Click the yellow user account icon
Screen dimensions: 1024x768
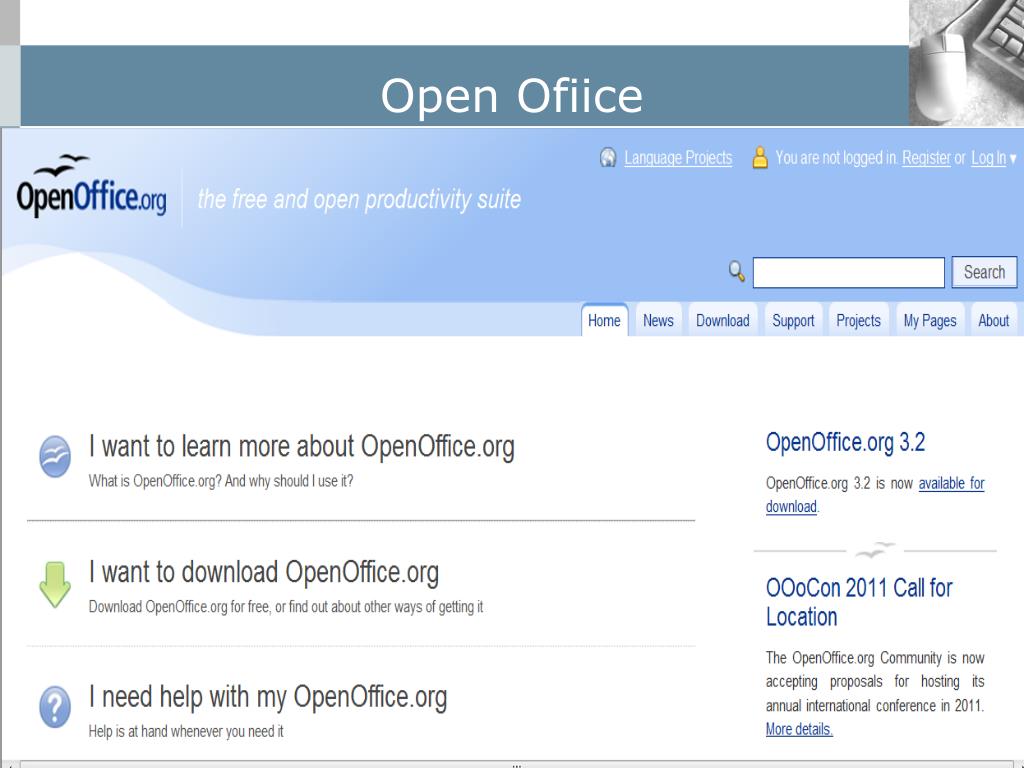point(760,157)
